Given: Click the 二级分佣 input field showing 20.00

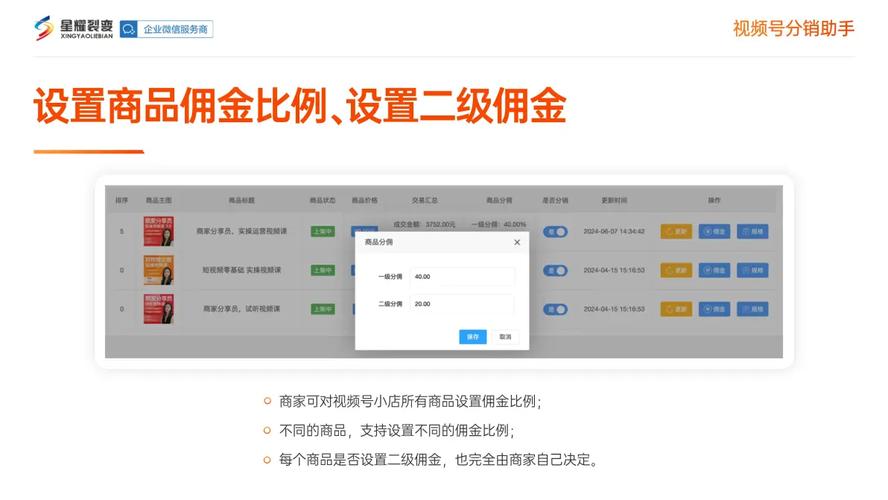Looking at the screenshot, I should coord(462,304).
